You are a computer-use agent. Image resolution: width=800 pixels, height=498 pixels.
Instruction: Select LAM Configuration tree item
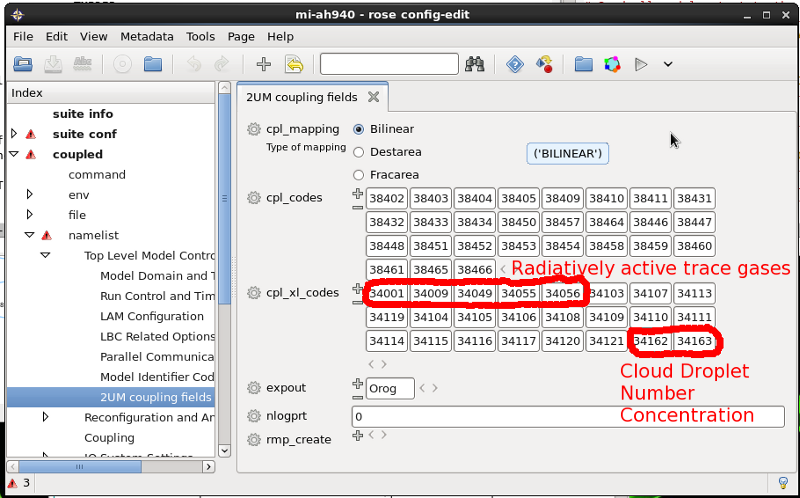click(x=152, y=316)
